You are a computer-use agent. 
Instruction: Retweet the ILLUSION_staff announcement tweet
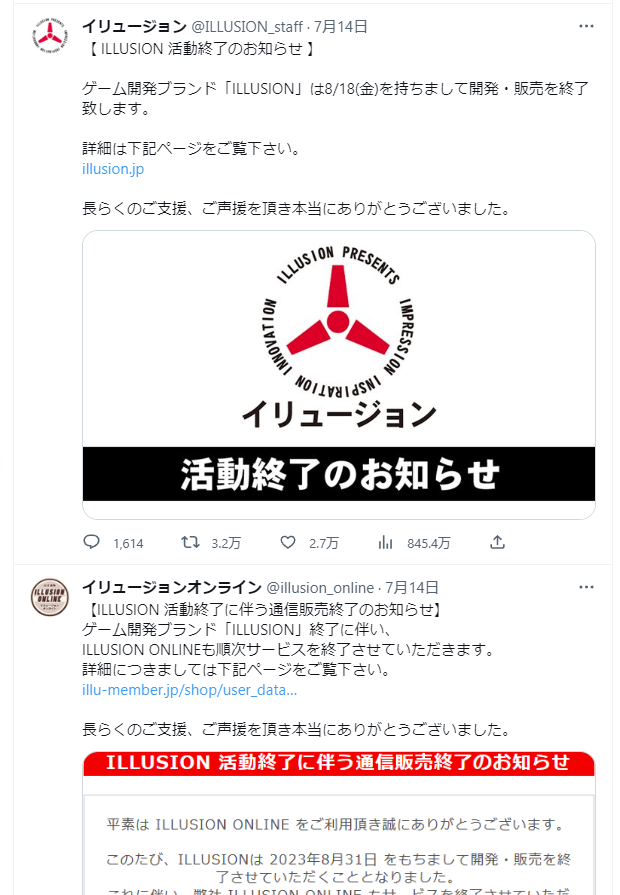click(x=190, y=542)
